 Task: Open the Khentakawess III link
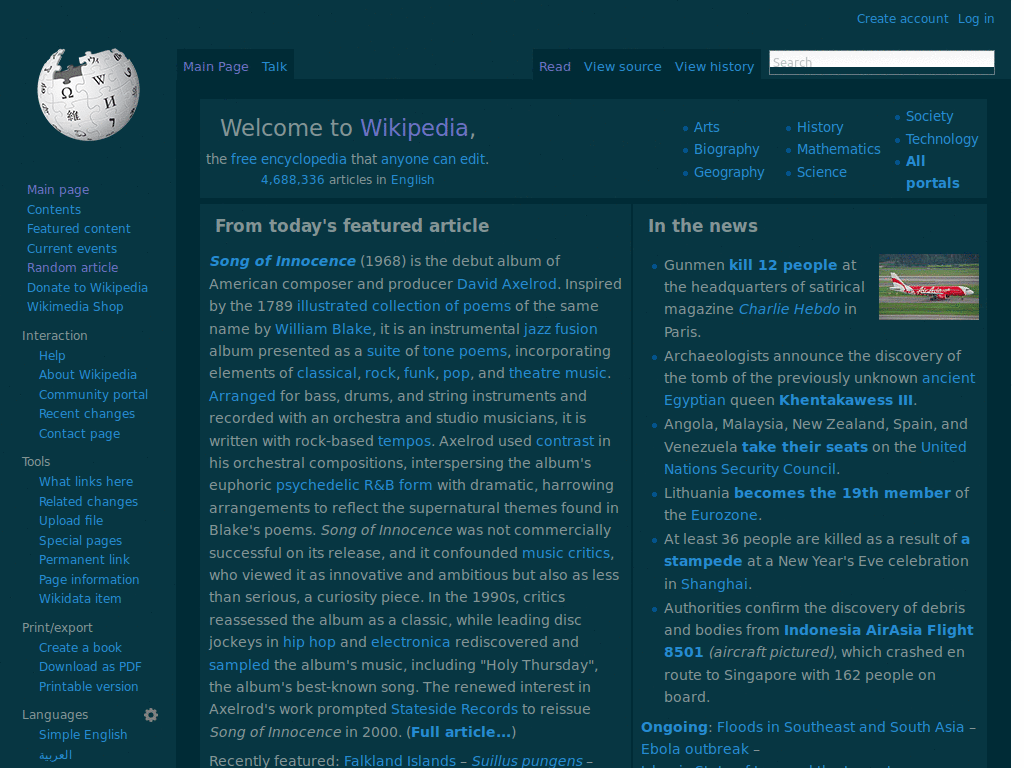pyautogui.click(x=846, y=400)
